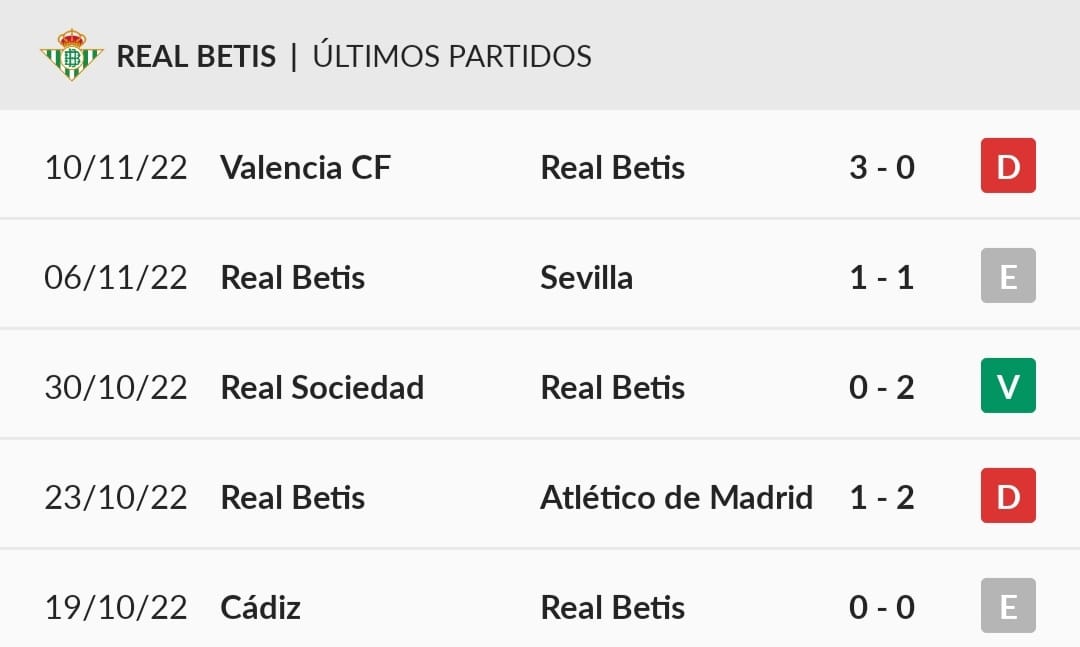Open the Valencia CF team link
This screenshot has height=647, width=1080.
305,167
